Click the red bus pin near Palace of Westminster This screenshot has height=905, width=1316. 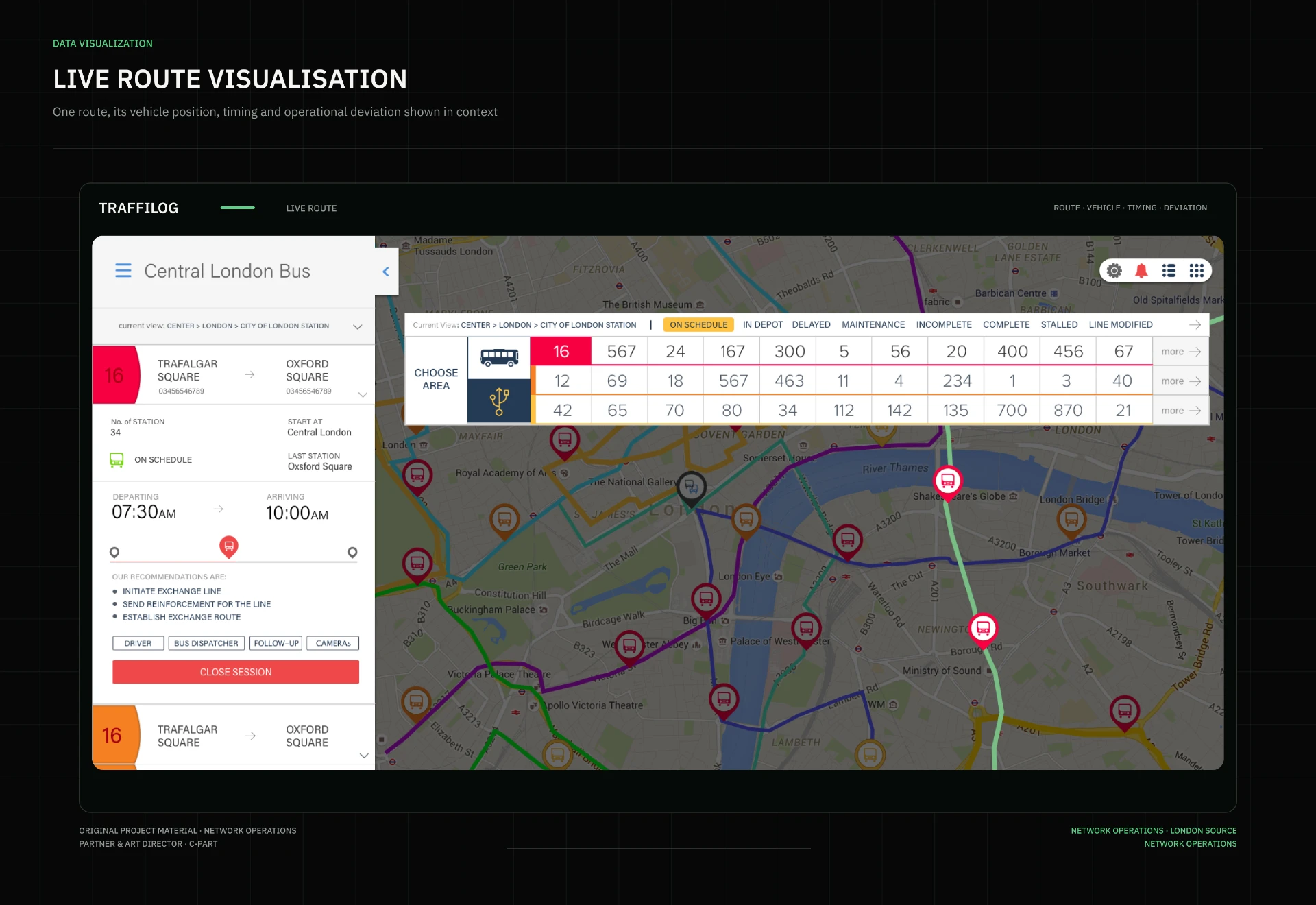point(806,629)
